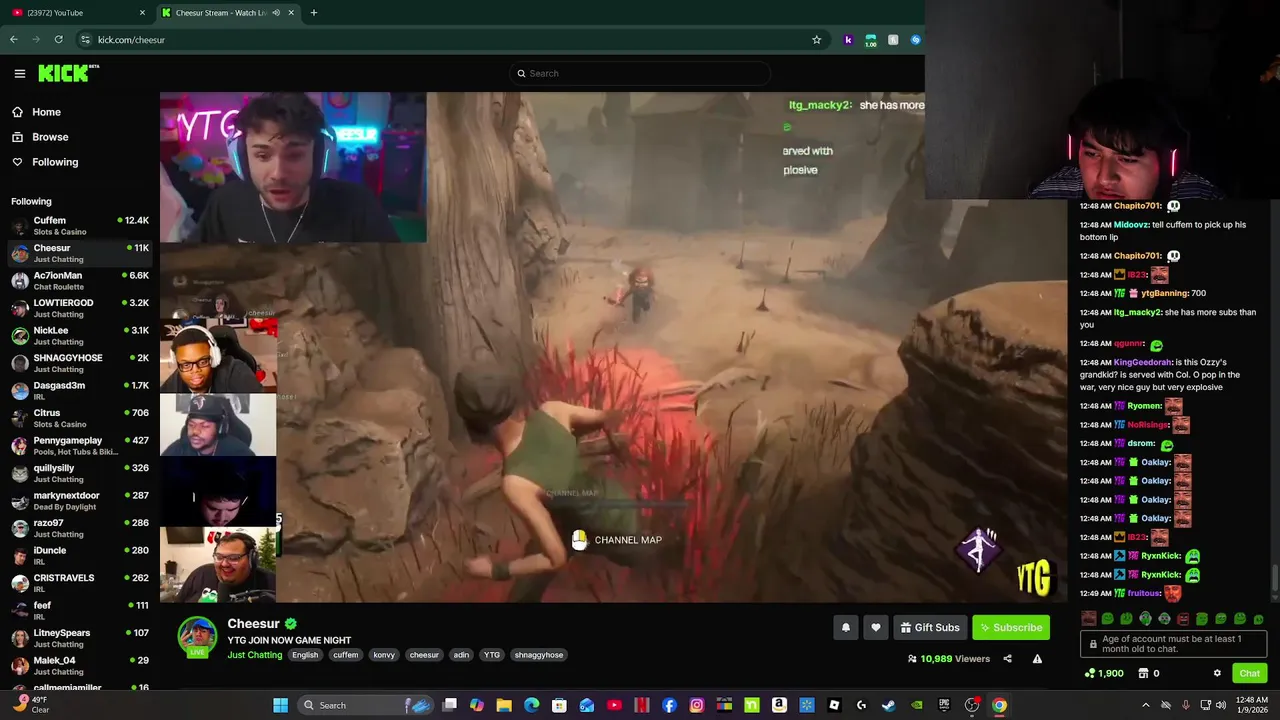The height and width of the screenshot is (720, 1280).
Task: Click the konvy tag
Action: 384,655
